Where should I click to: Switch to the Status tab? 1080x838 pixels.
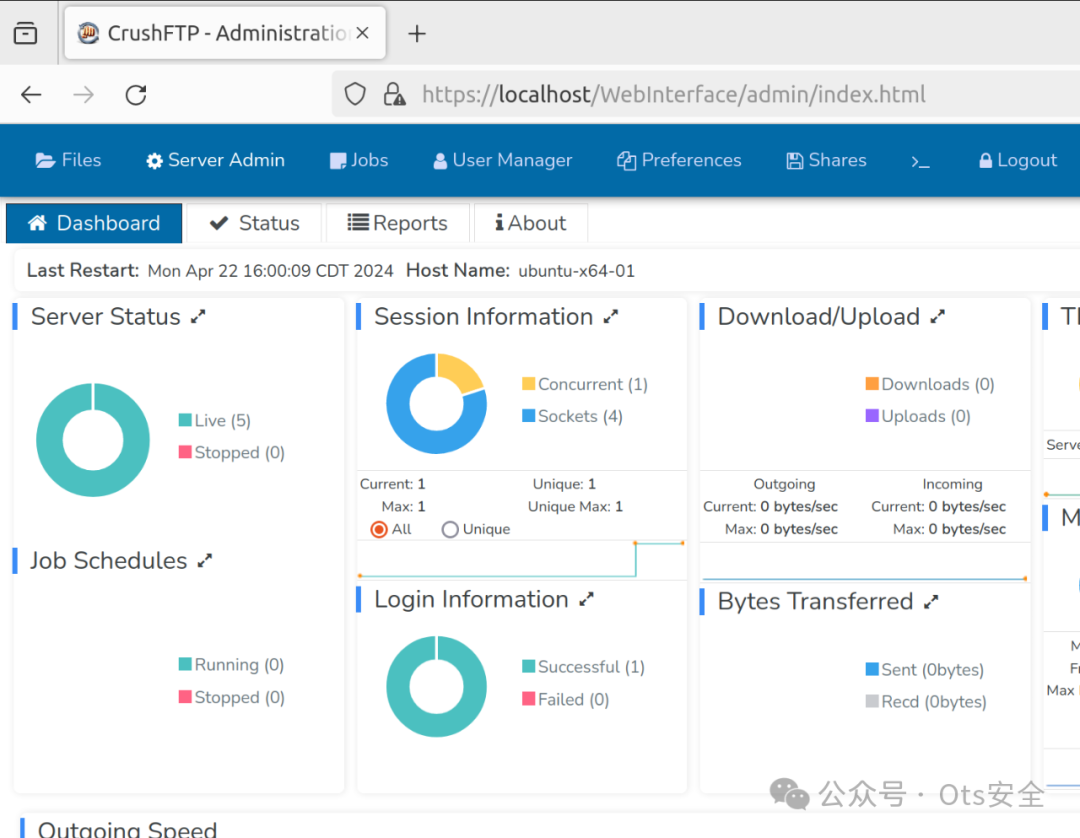point(254,223)
